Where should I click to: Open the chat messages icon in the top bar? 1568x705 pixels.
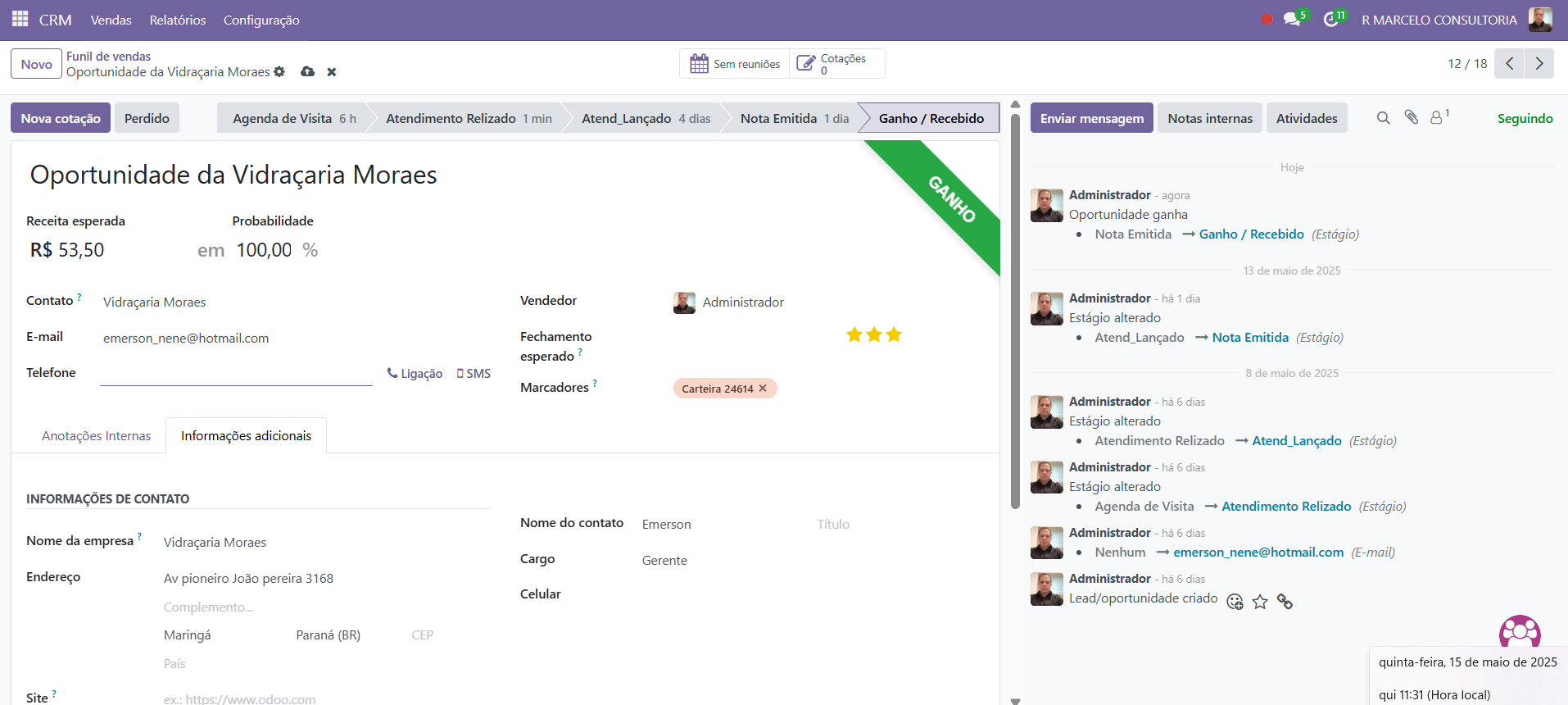[1292, 20]
